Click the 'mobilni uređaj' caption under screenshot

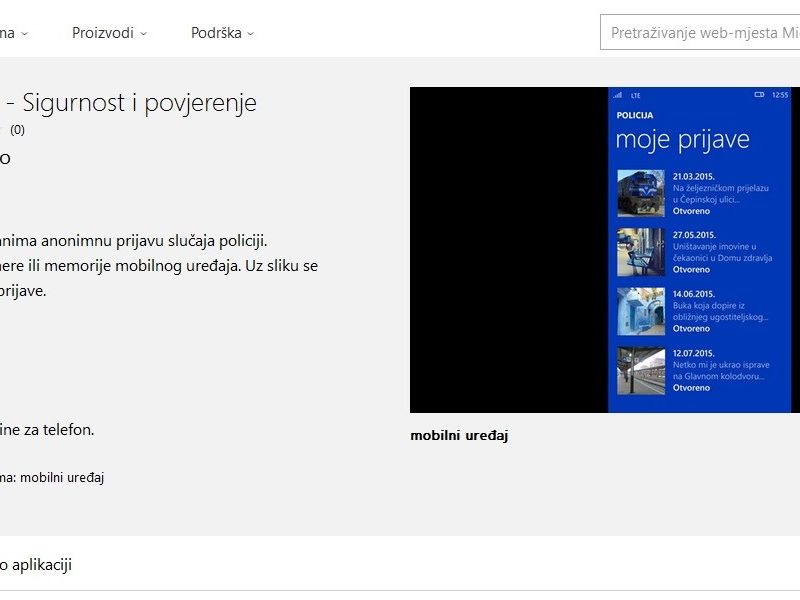coord(459,435)
